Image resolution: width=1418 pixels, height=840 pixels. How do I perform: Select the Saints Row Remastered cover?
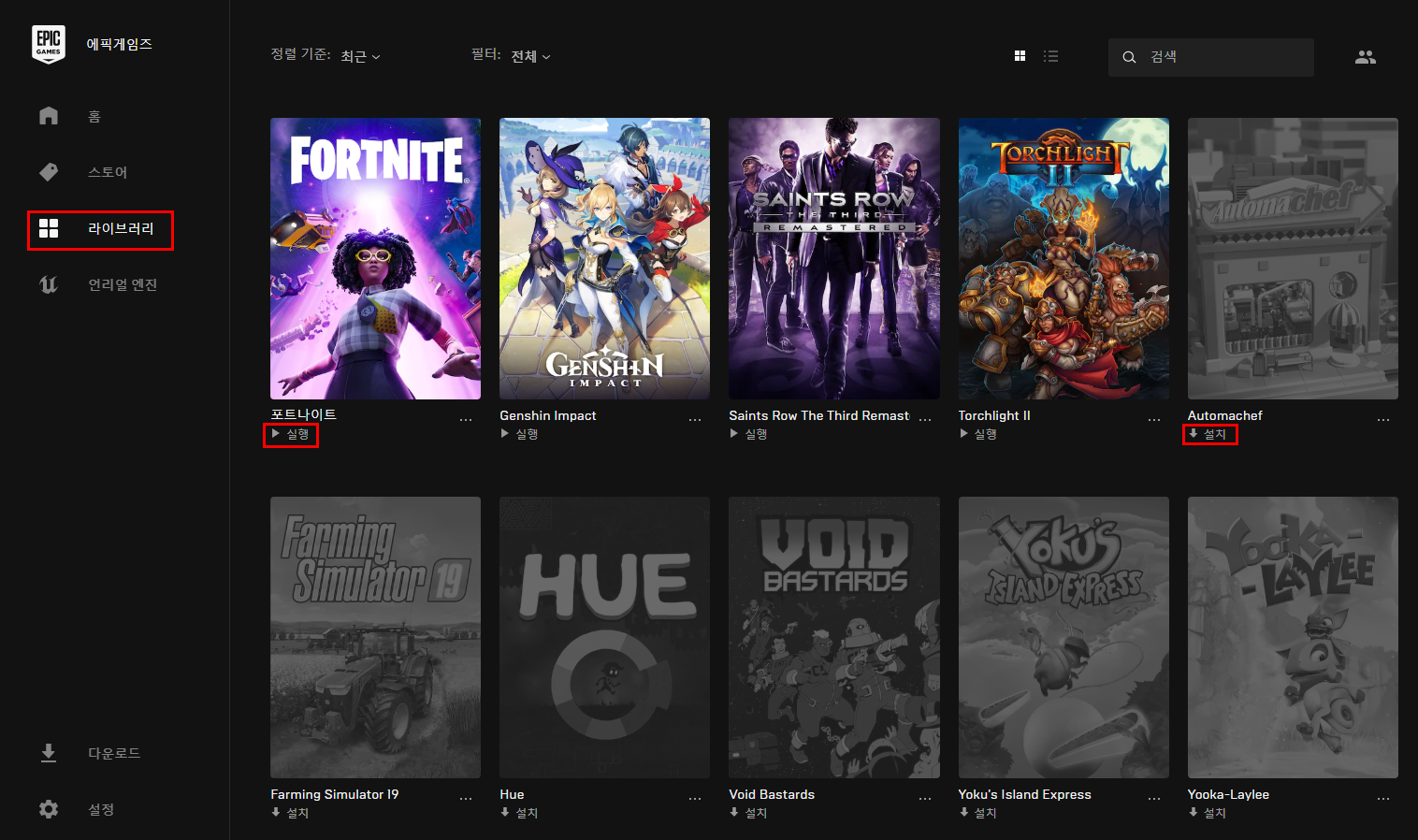click(x=834, y=258)
